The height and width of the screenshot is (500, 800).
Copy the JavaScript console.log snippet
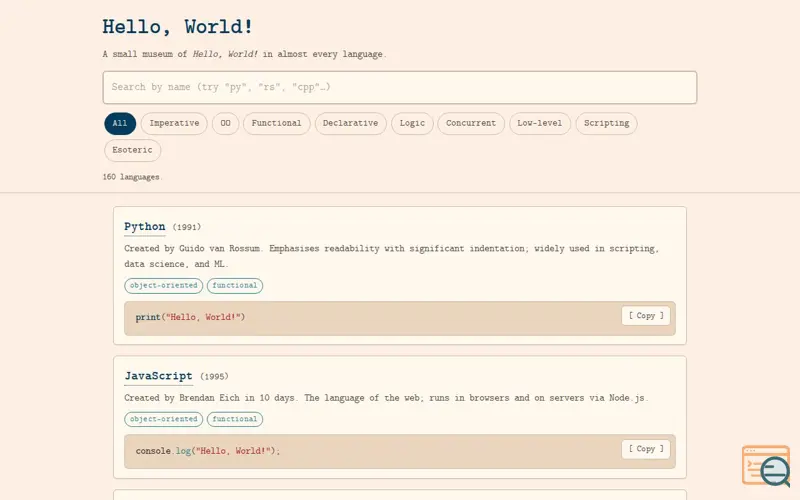[x=646, y=449]
